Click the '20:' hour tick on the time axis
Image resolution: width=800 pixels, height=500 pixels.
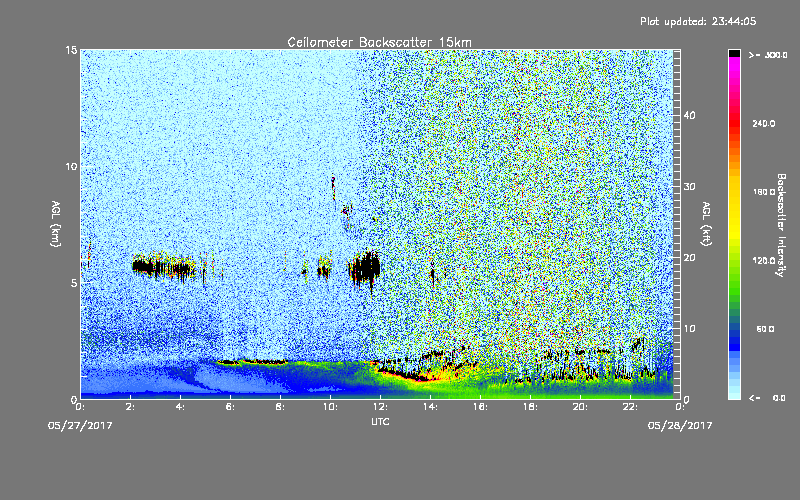[581, 407]
